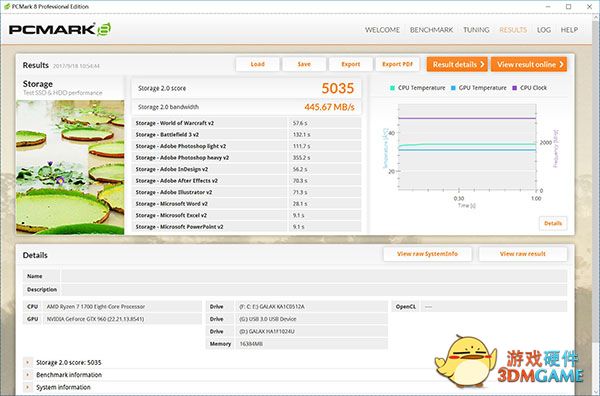The image size is (600, 396).
Task: Expand System information section
Action: coord(28,387)
